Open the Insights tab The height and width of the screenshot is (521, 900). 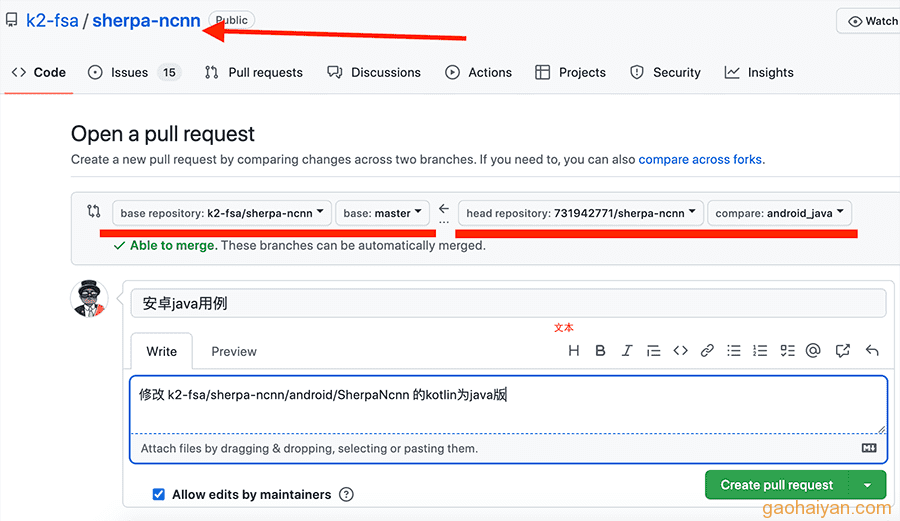[x=759, y=72]
